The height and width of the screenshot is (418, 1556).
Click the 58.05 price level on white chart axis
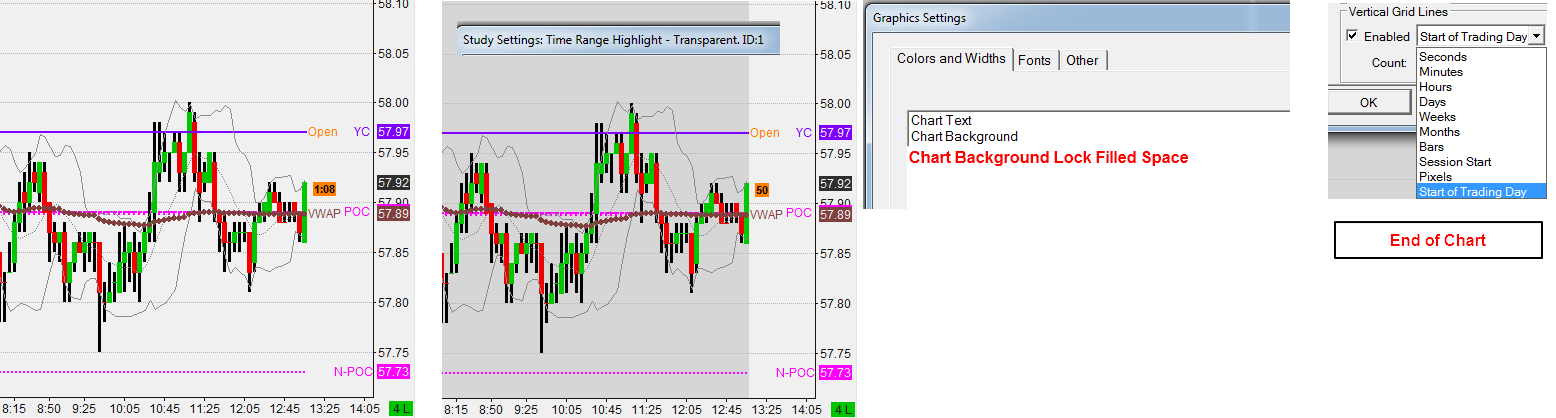(392, 52)
